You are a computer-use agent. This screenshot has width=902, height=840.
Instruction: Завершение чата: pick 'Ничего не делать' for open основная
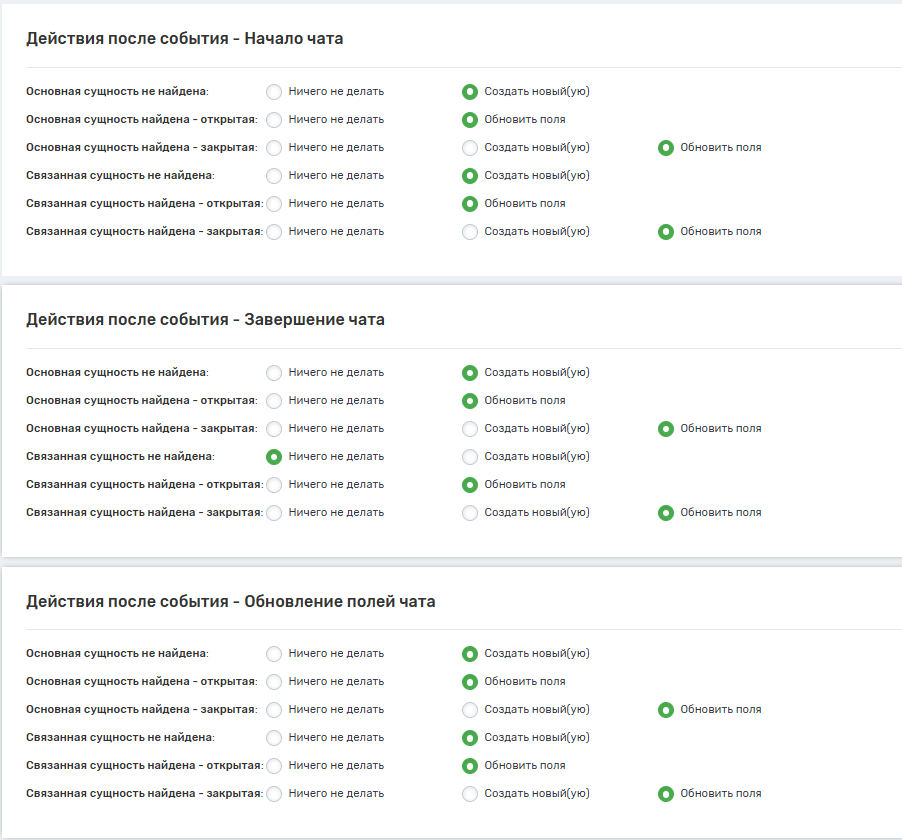[x=274, y=401]
